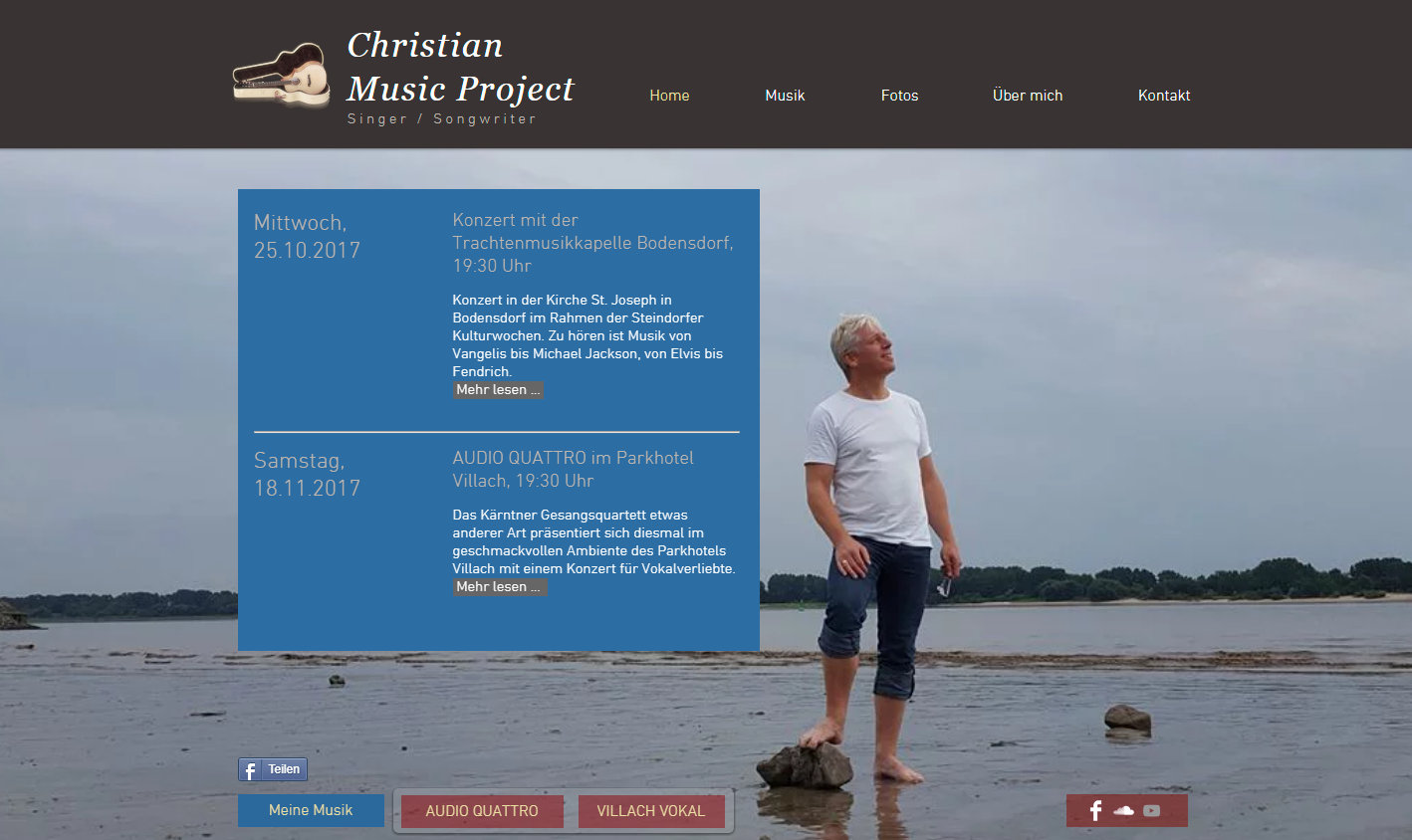Click Mehr lesen for AUDIO QUATTRO event
This screenshot has height=840, width=1412.
(x=500, y=587)
